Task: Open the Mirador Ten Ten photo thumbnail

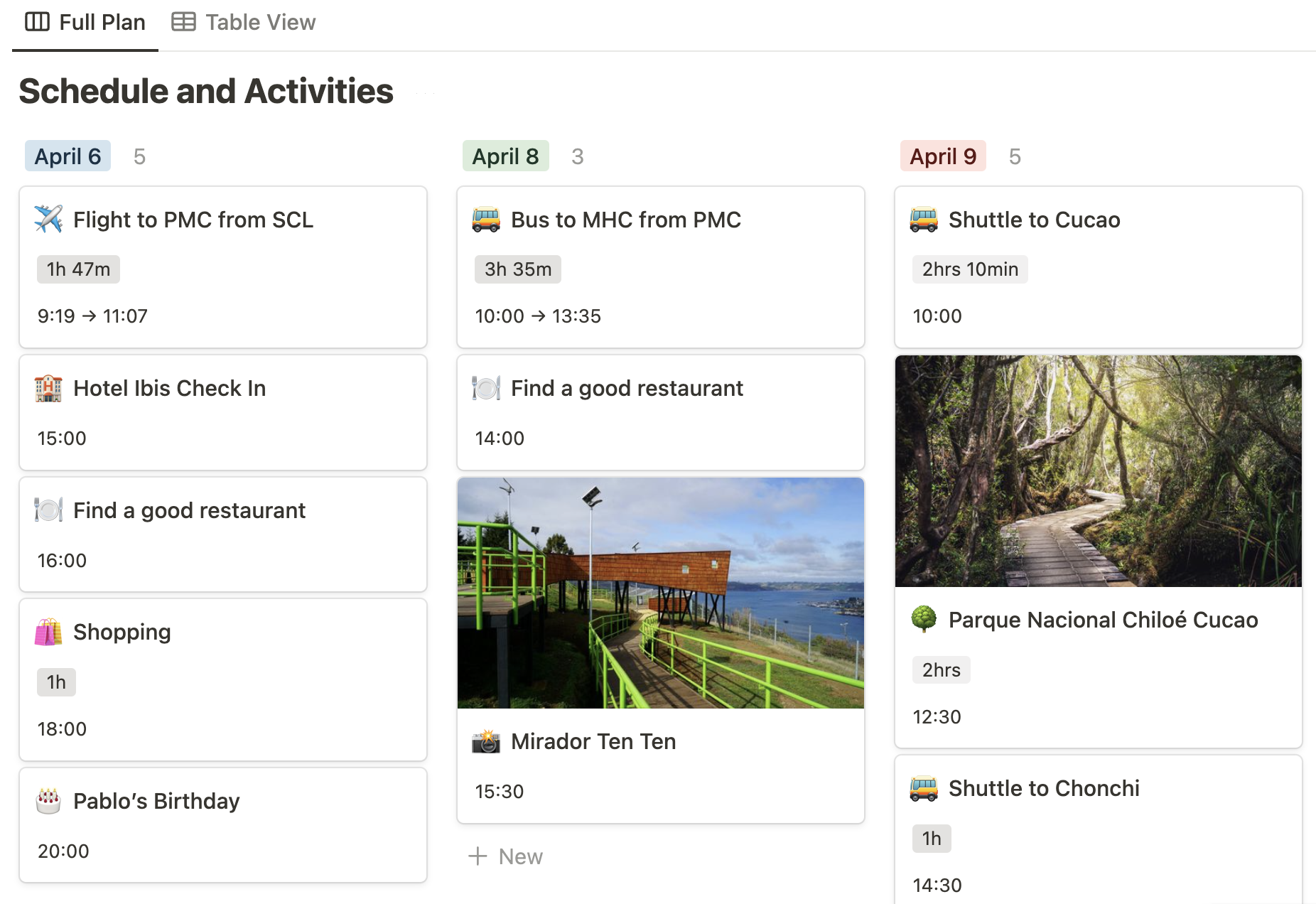Action: click(661, 593)
